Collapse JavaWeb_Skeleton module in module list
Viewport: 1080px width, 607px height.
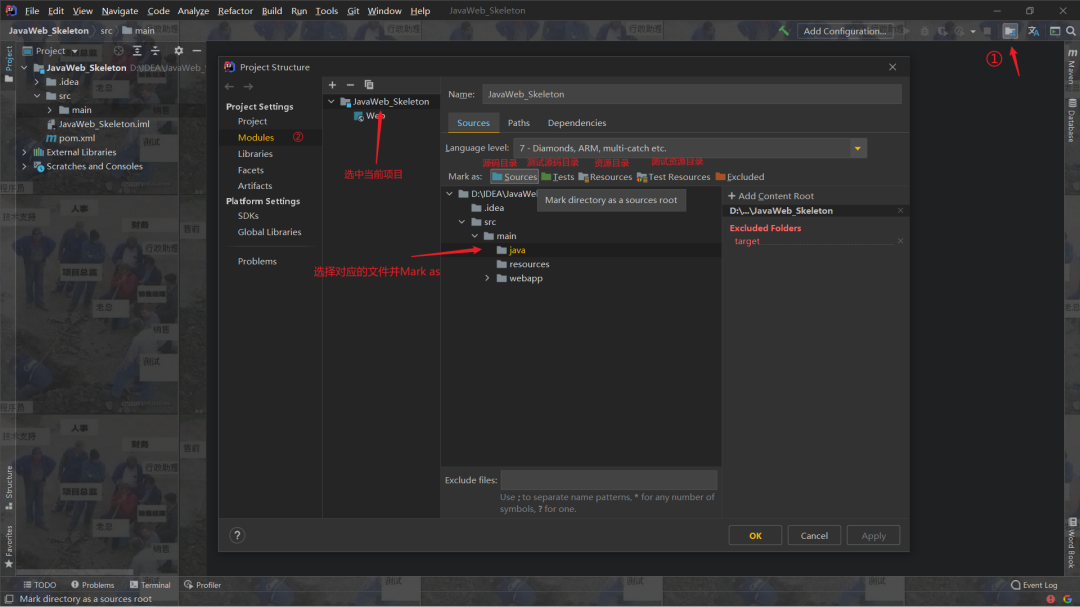tap(331, 102)
